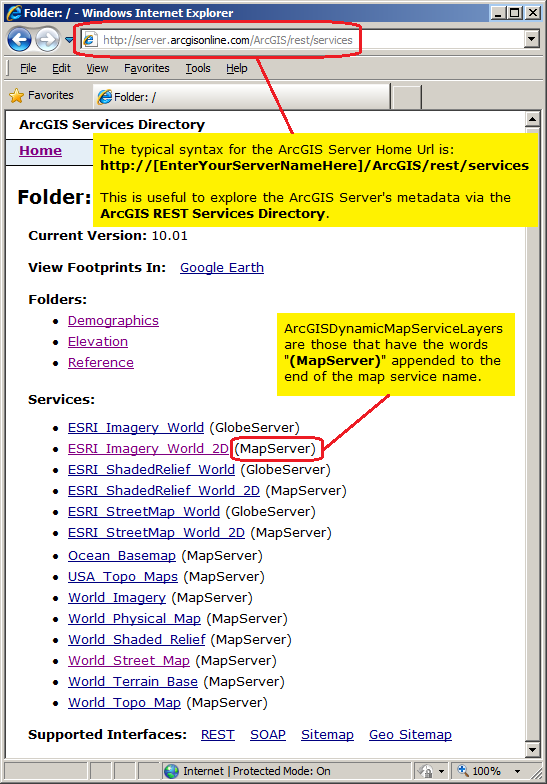Open the USA_Topo_Maps service link
Screen dimensions: 547x784
(123, 576)
